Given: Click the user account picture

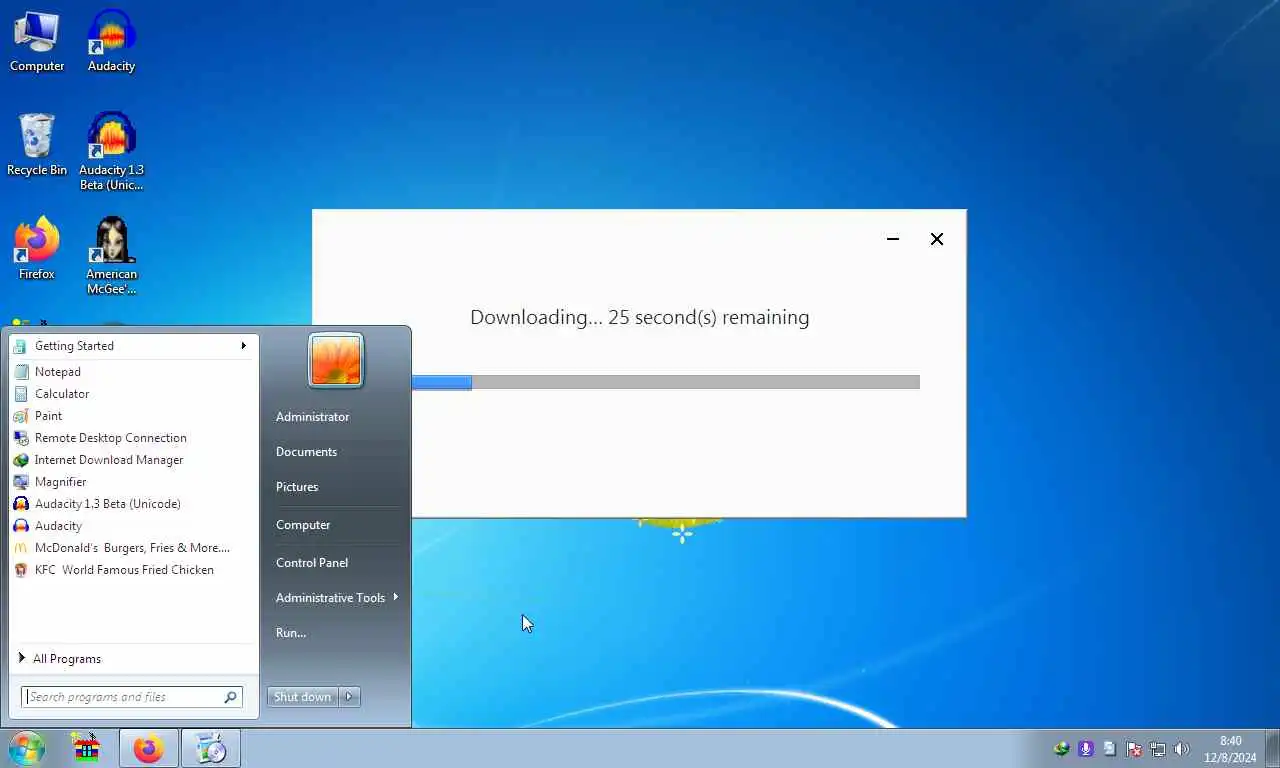Looking at the screenshot, I should tap(336, 360).
